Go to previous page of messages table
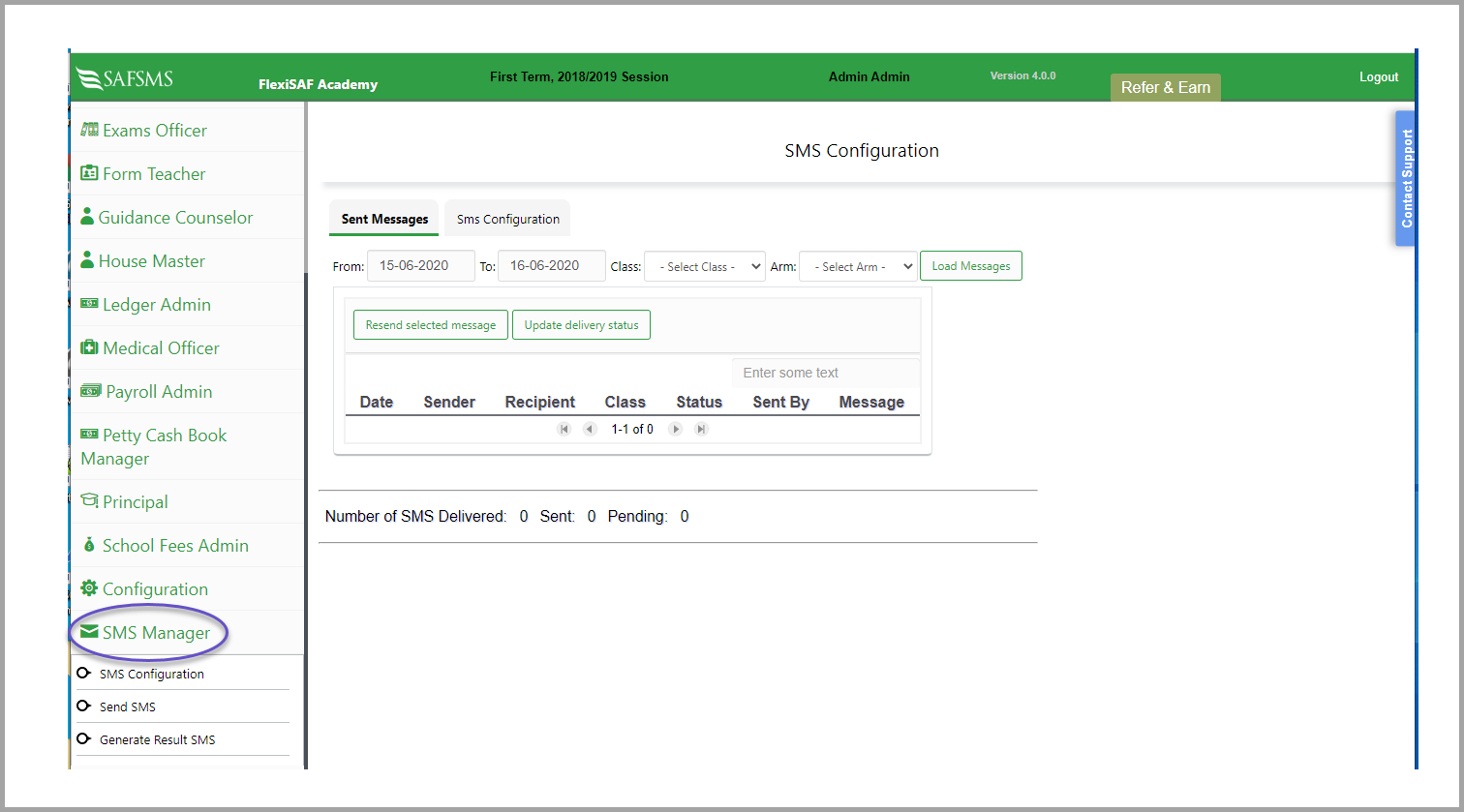Image resolution: width=1464 pixels, height=812 pixels. (590, 429)
